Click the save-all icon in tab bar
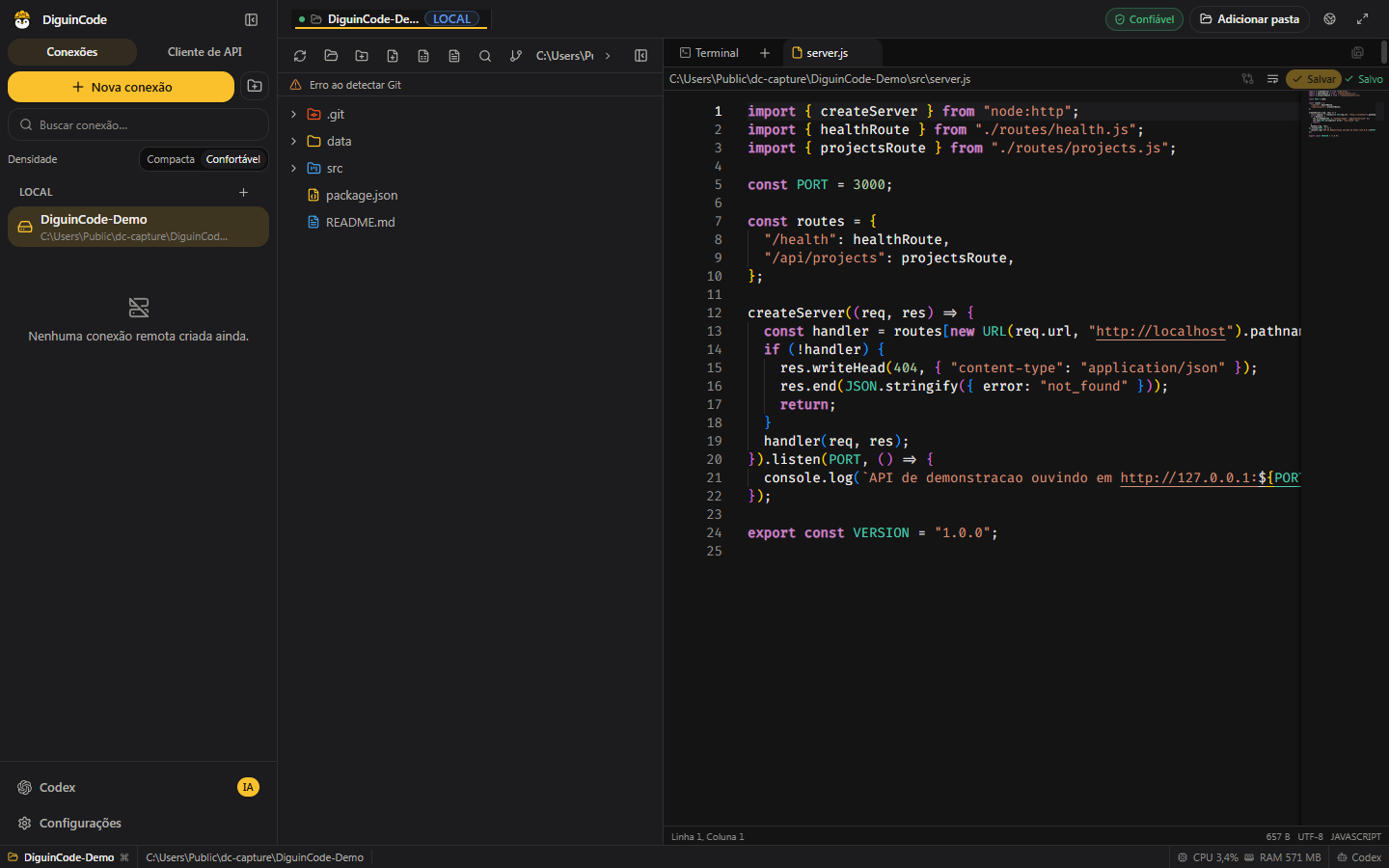The image size is (1389, 868). click(x=1357, y=53)
